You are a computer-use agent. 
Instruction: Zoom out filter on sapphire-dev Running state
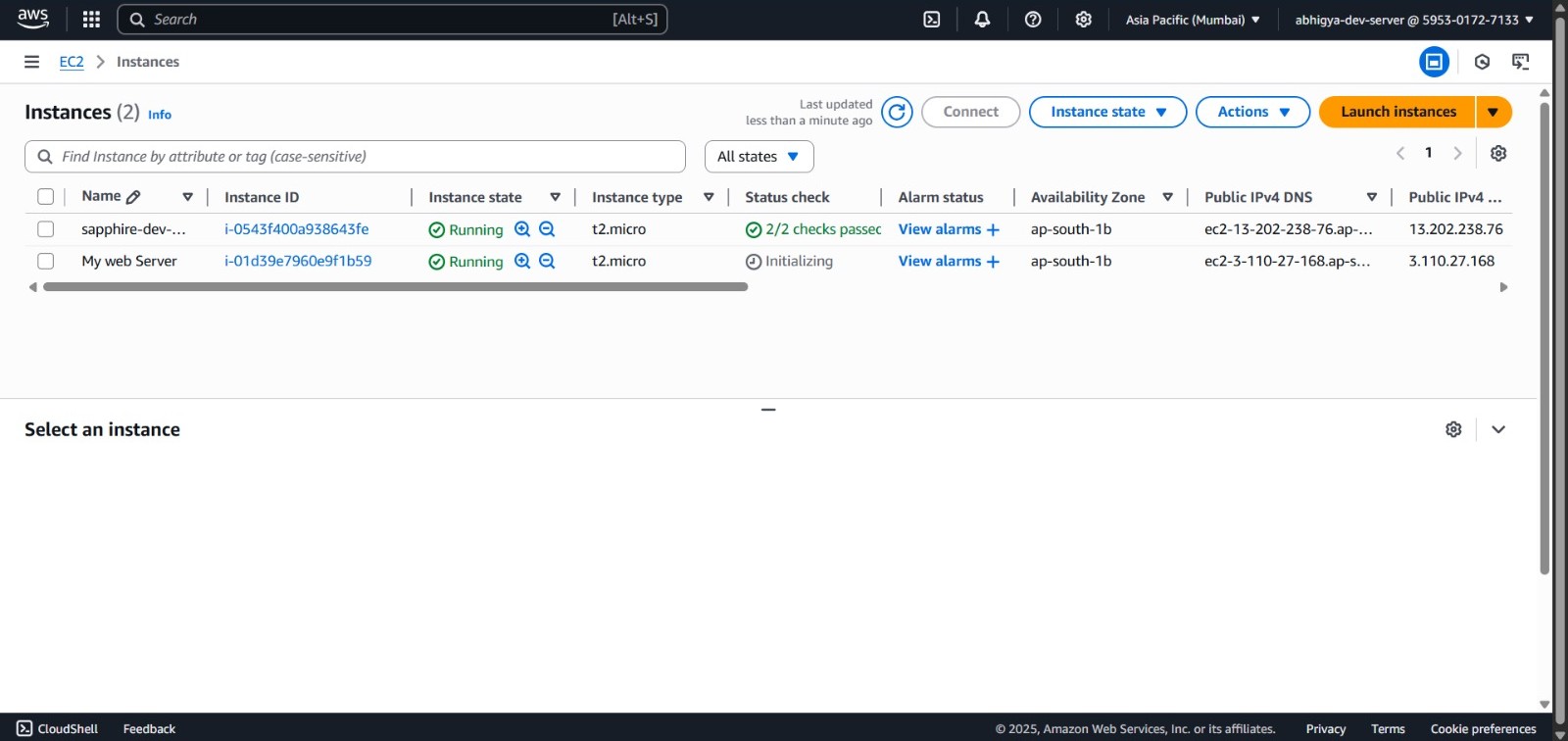pos(547,229)
